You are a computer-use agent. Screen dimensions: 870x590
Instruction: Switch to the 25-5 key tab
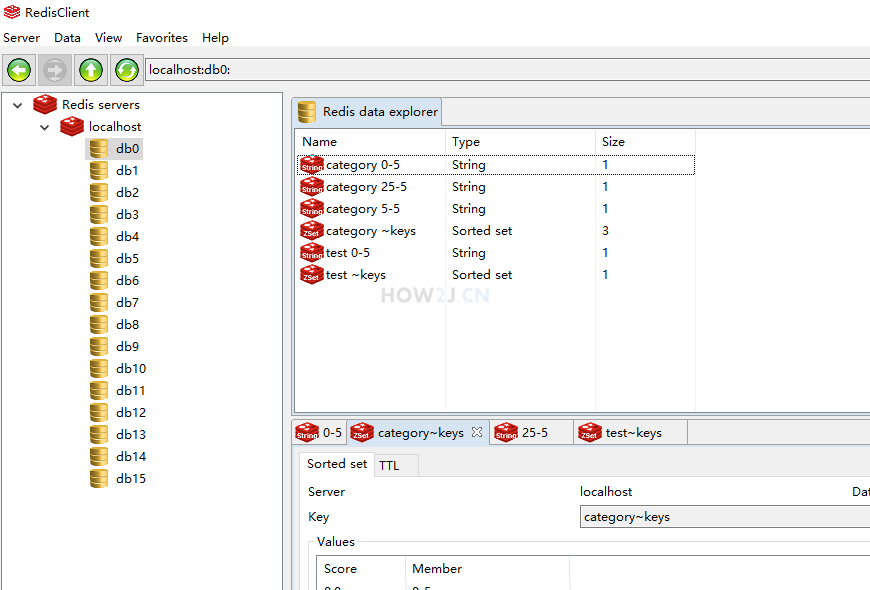point(532,432)
